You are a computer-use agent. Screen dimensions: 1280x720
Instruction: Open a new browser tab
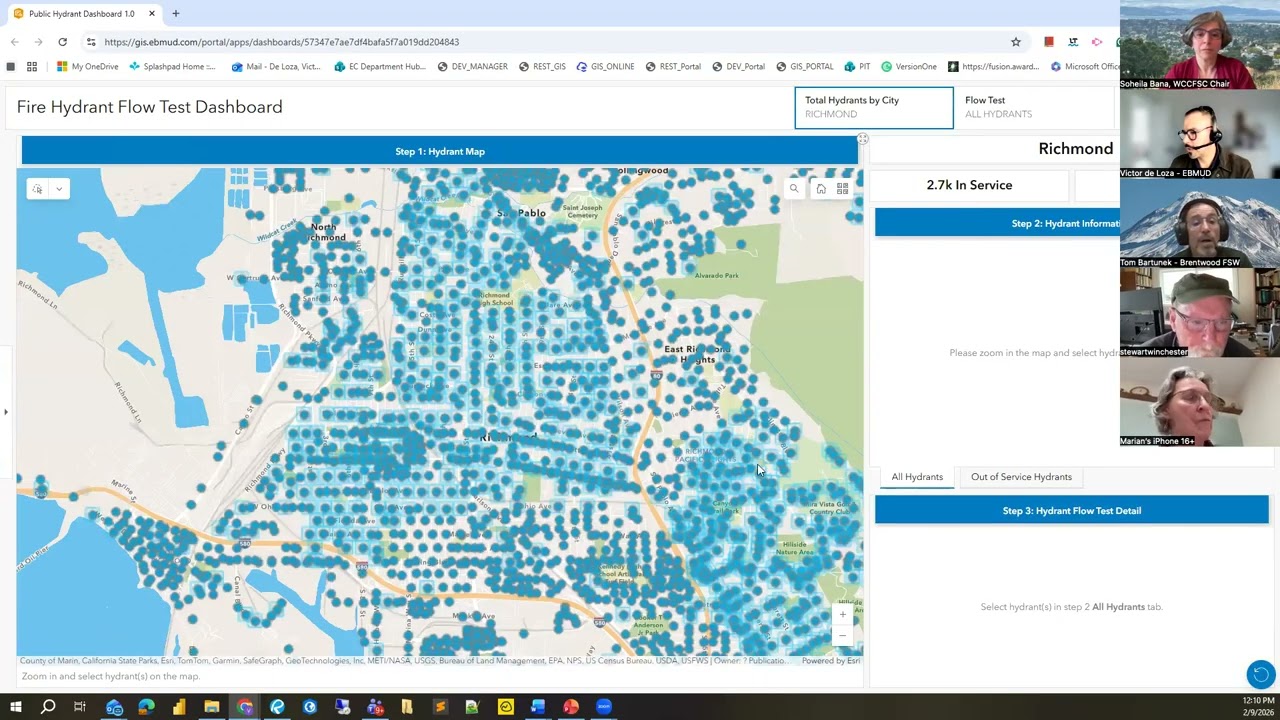coord(176,14)
